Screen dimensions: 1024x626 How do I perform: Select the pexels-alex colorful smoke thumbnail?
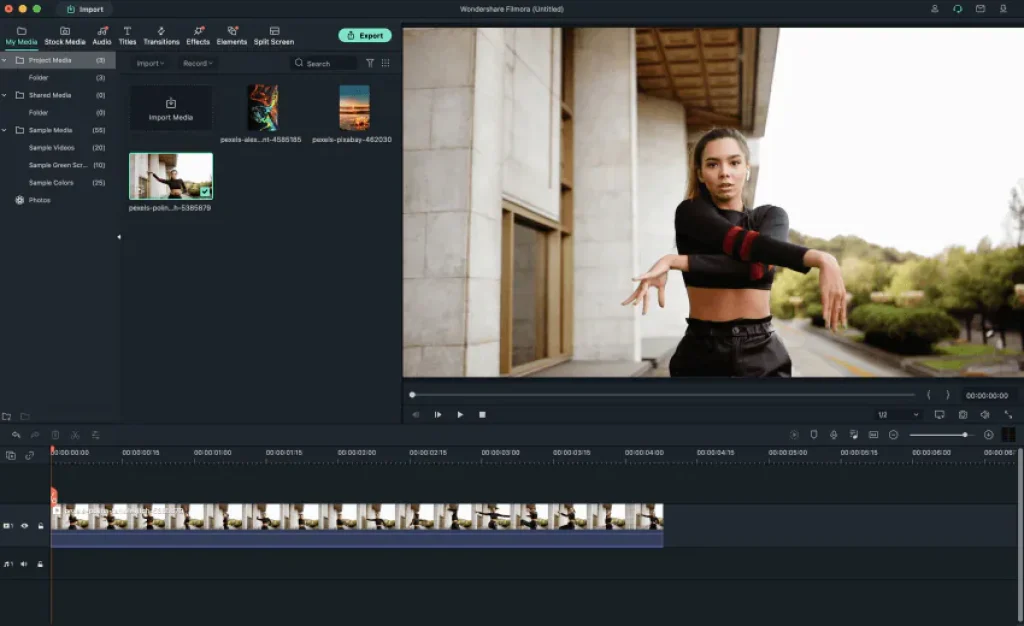(263, 108)
